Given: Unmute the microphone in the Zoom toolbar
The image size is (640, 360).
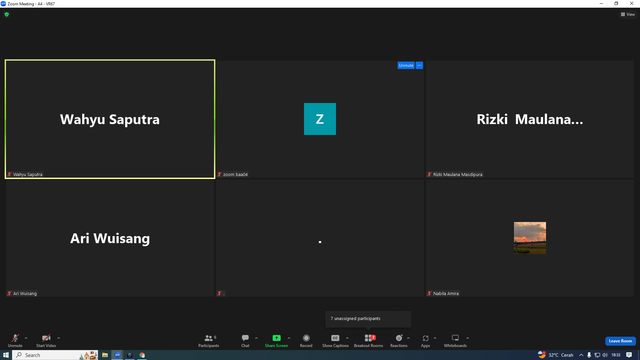Looking at the screenshot, I should [15, 340].
